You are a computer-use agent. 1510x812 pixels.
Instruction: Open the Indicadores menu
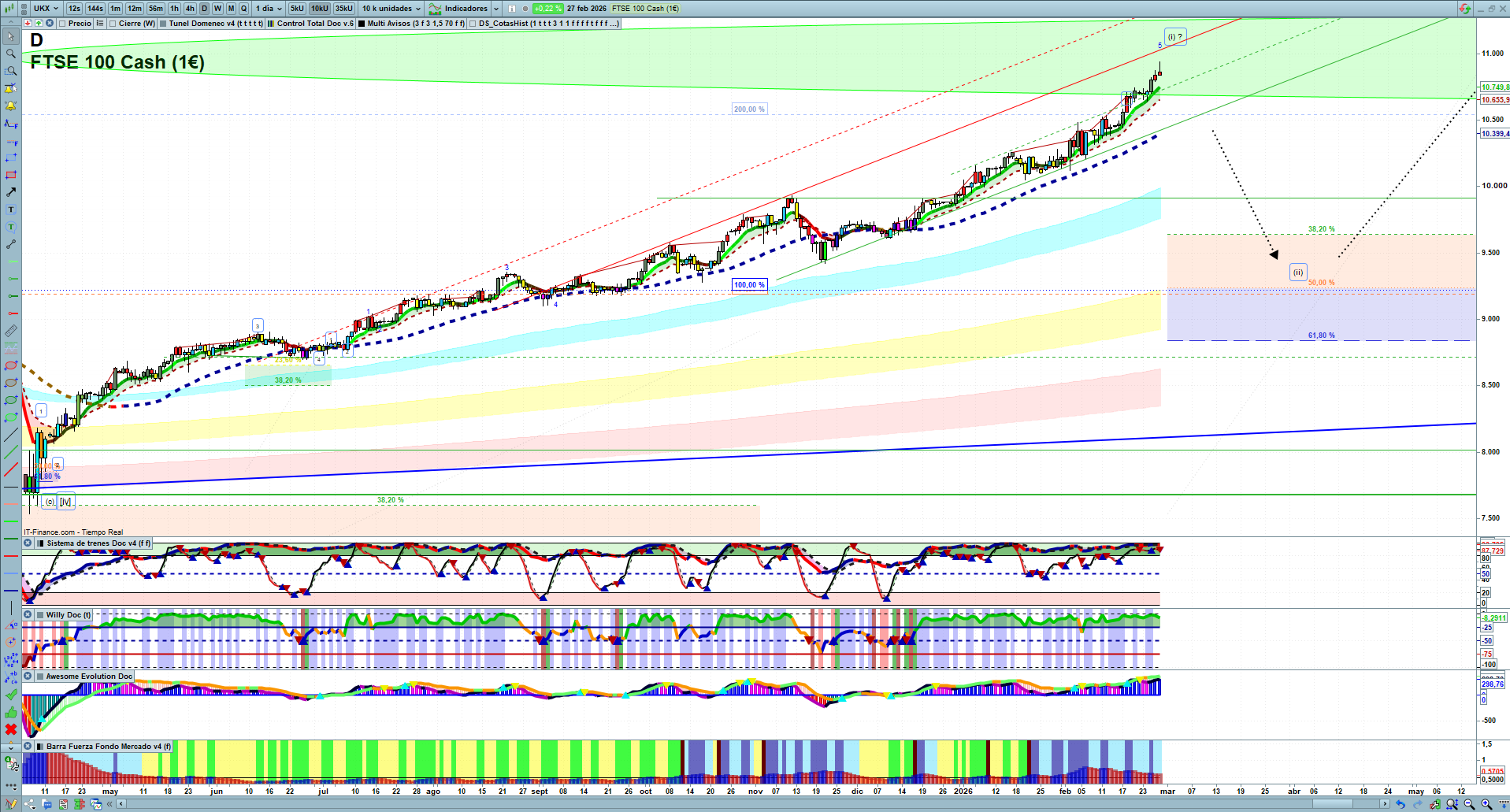click(465, 9)
